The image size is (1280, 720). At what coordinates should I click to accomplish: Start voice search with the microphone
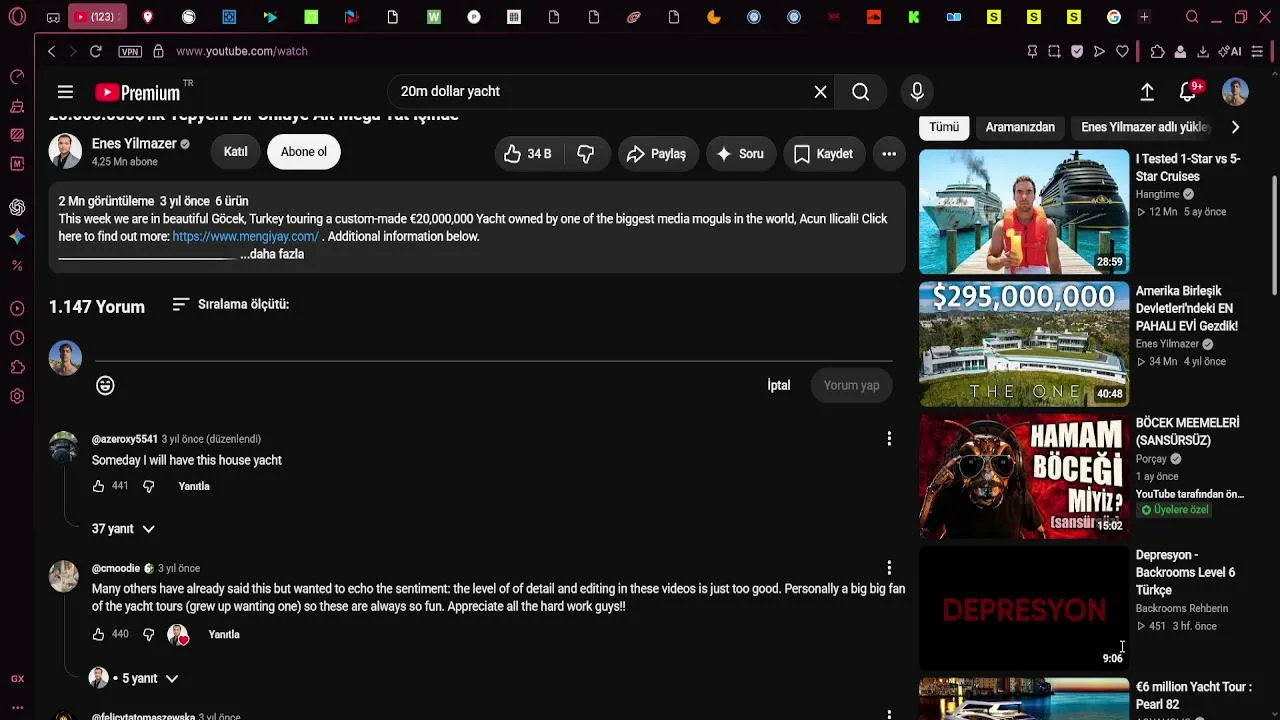tap(917, 92)
